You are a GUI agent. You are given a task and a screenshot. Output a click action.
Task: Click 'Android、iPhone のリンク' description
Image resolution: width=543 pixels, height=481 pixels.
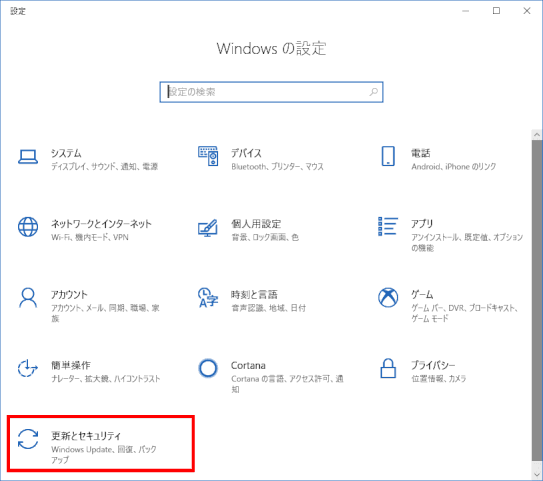pos(454,167)
